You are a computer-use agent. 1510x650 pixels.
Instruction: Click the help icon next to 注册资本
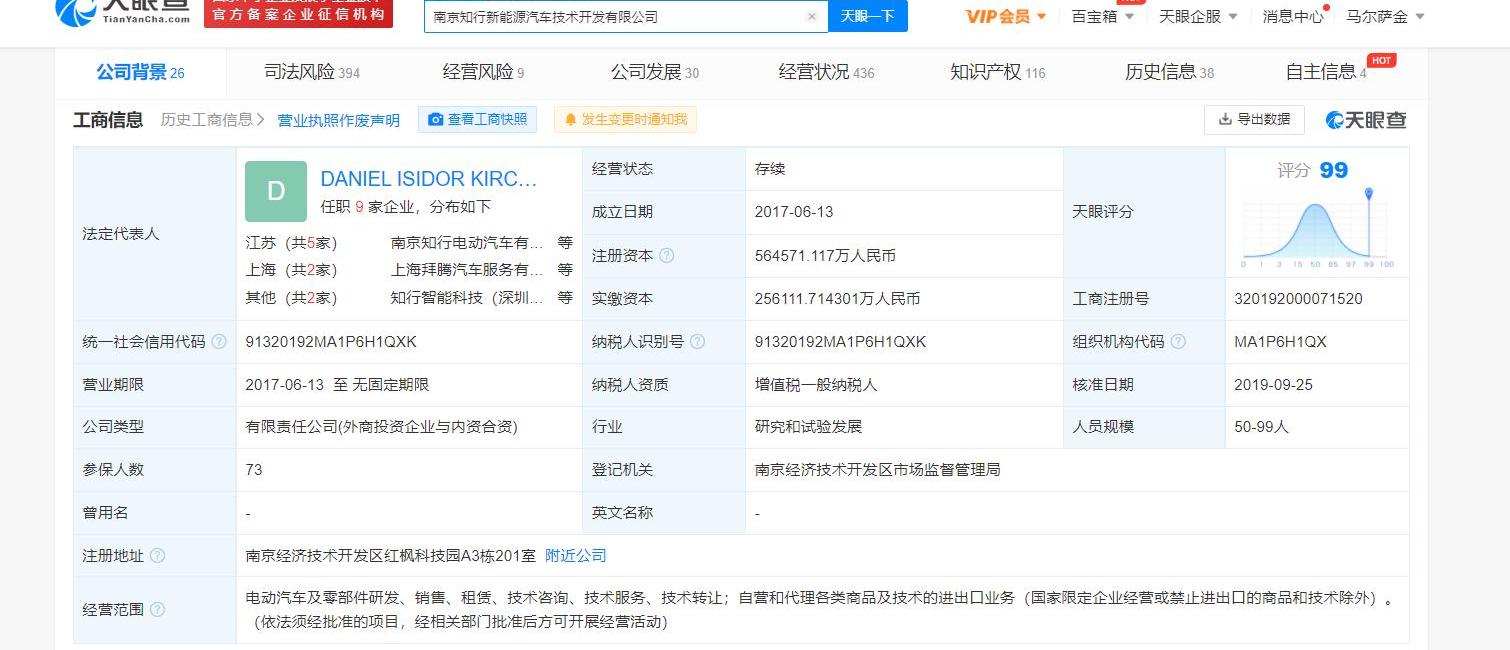point(667,256)
